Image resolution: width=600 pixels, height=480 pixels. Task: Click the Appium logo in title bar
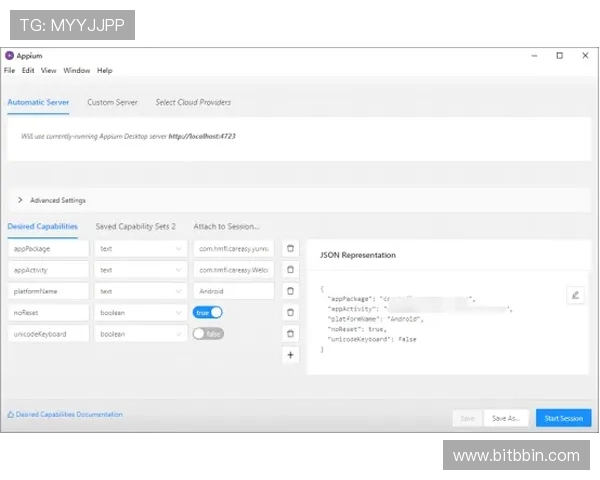9,56
